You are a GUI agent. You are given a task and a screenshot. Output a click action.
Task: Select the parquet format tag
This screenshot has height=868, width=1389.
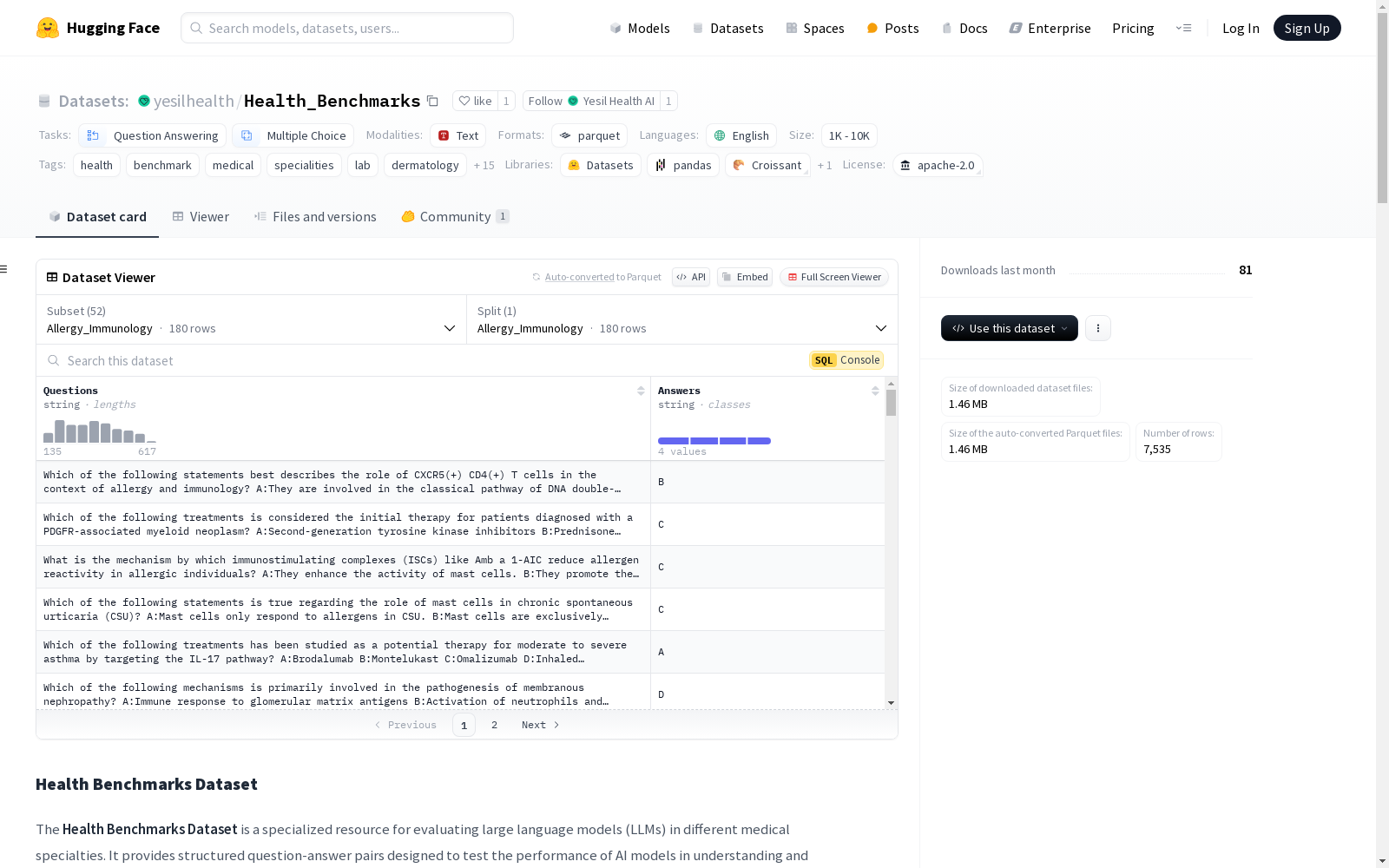pyautogui.click(x=589, y=135)
